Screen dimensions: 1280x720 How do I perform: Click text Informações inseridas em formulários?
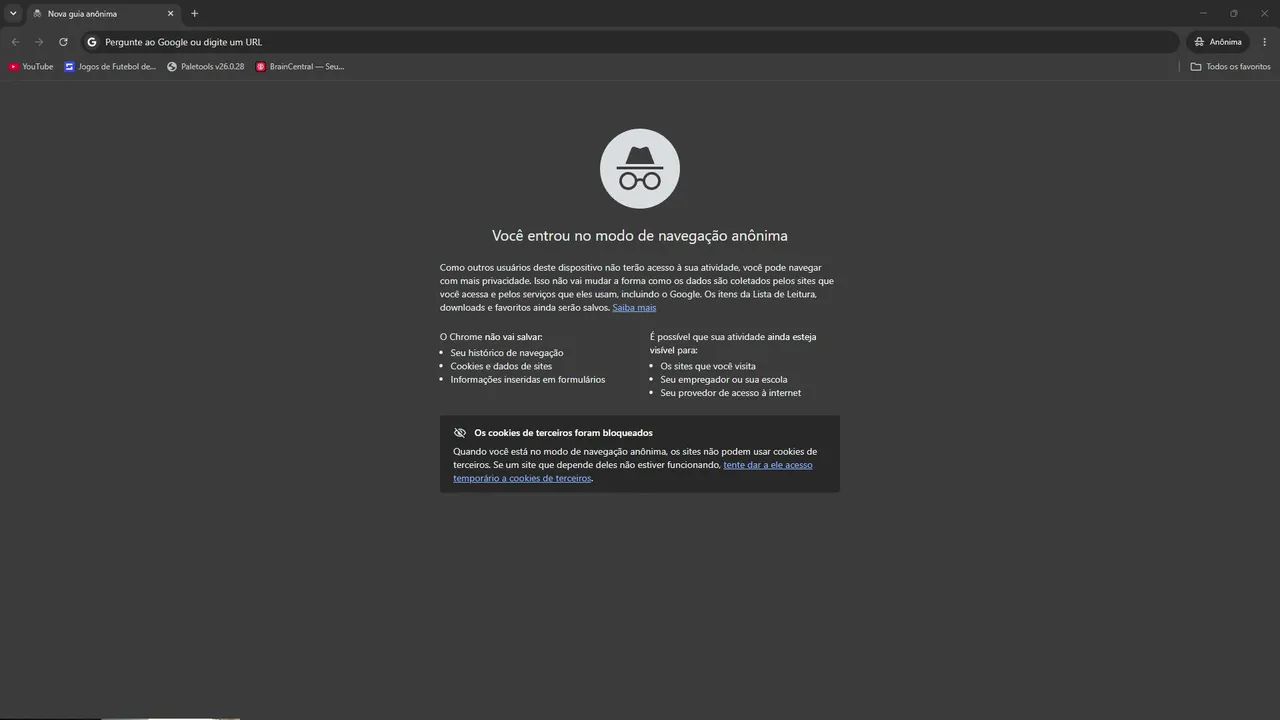[528, 380]
